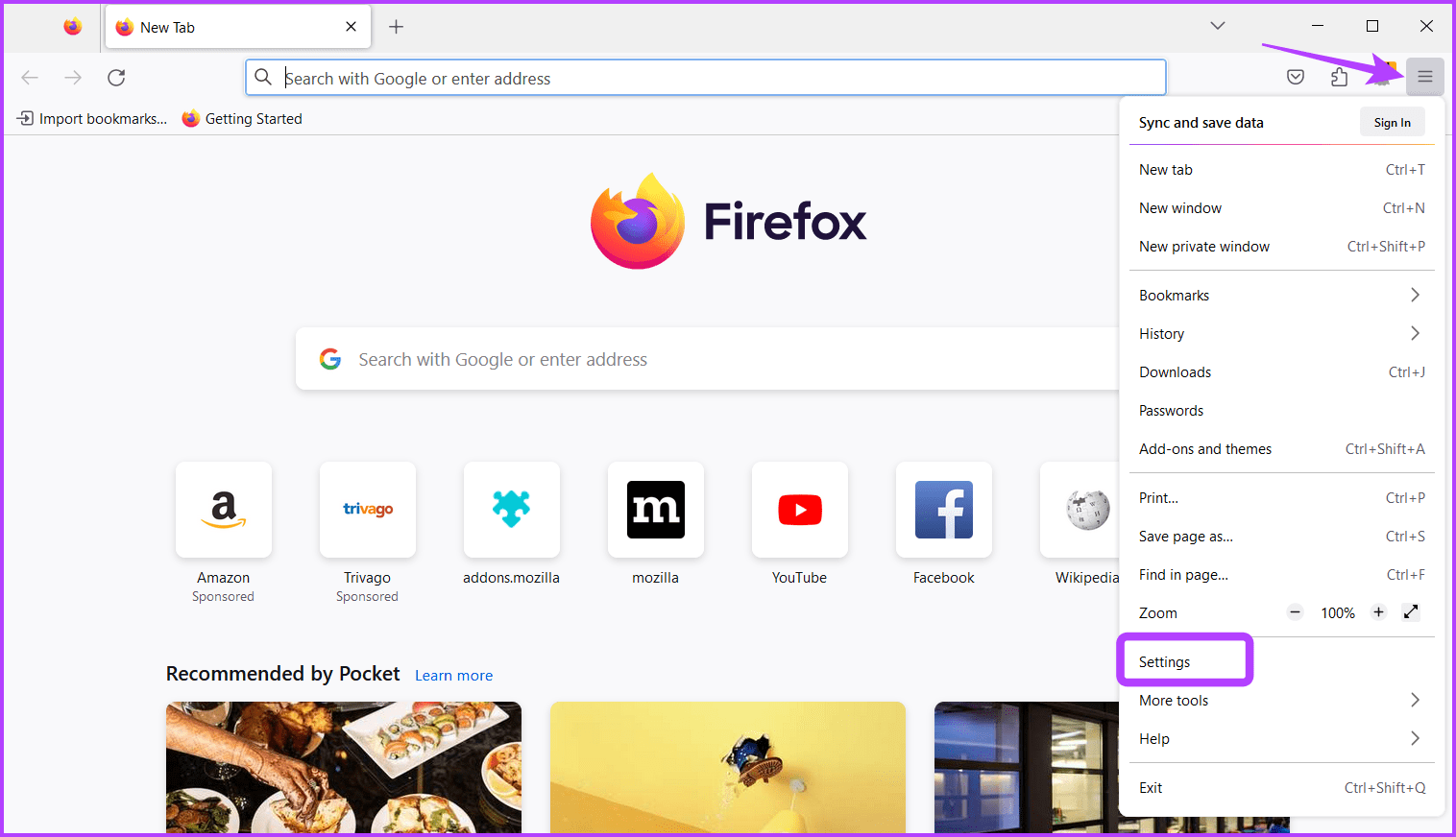Reset zoom by clicking 100%
The width and height of the screenshot is (1456, 837).
coord(1337,613)
